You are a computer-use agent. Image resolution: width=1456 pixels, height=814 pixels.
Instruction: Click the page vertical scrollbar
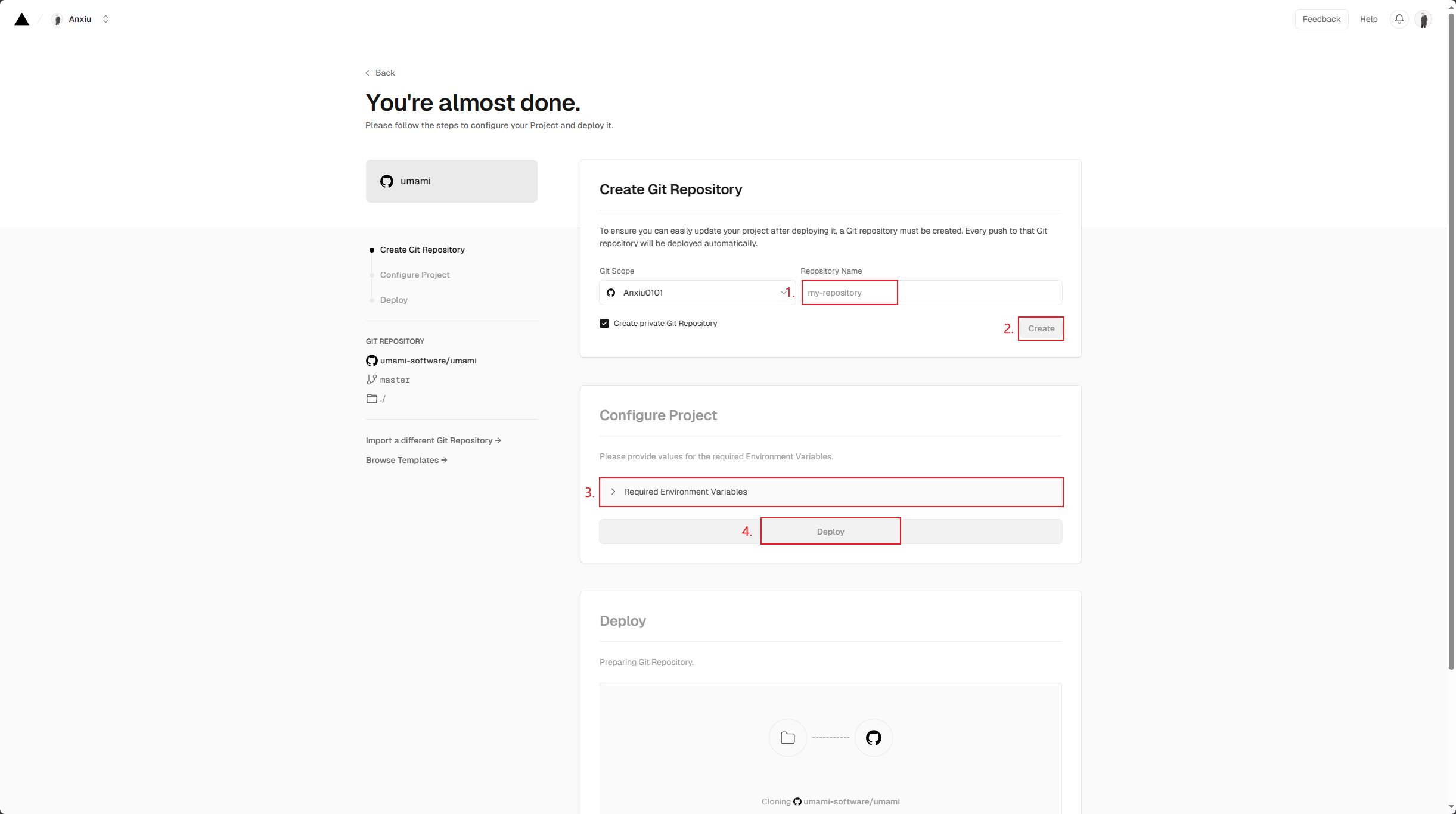pyautogui.click(x=1451, y=340)
